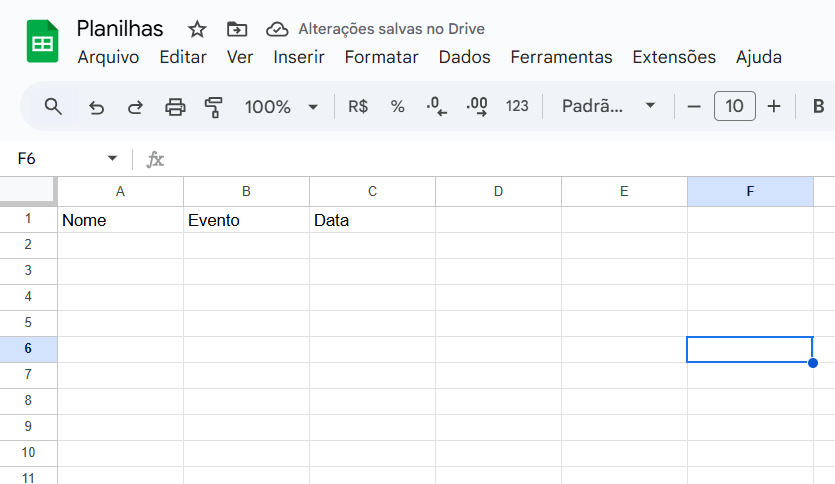
Task: Toggle bold formatting
Action: click(x=818, y=106)
